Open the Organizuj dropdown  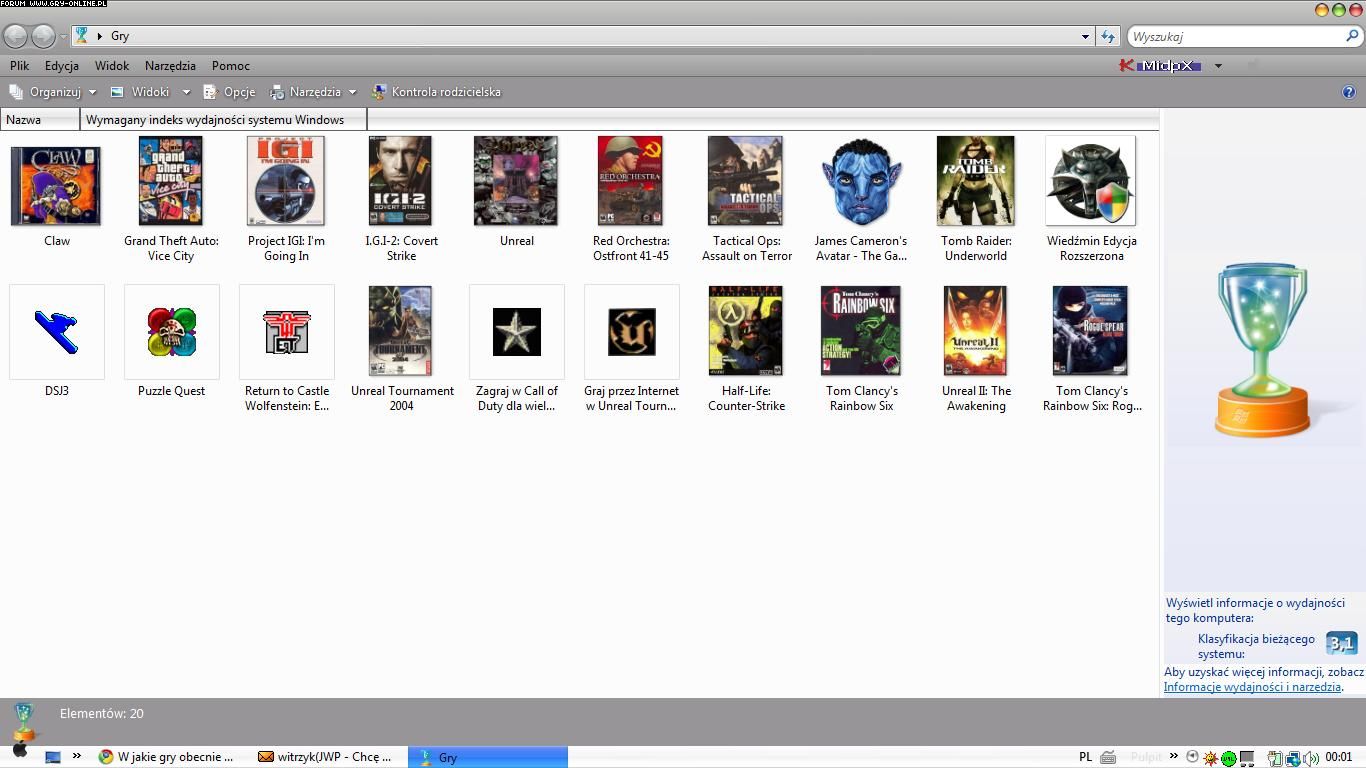[52, 92]
